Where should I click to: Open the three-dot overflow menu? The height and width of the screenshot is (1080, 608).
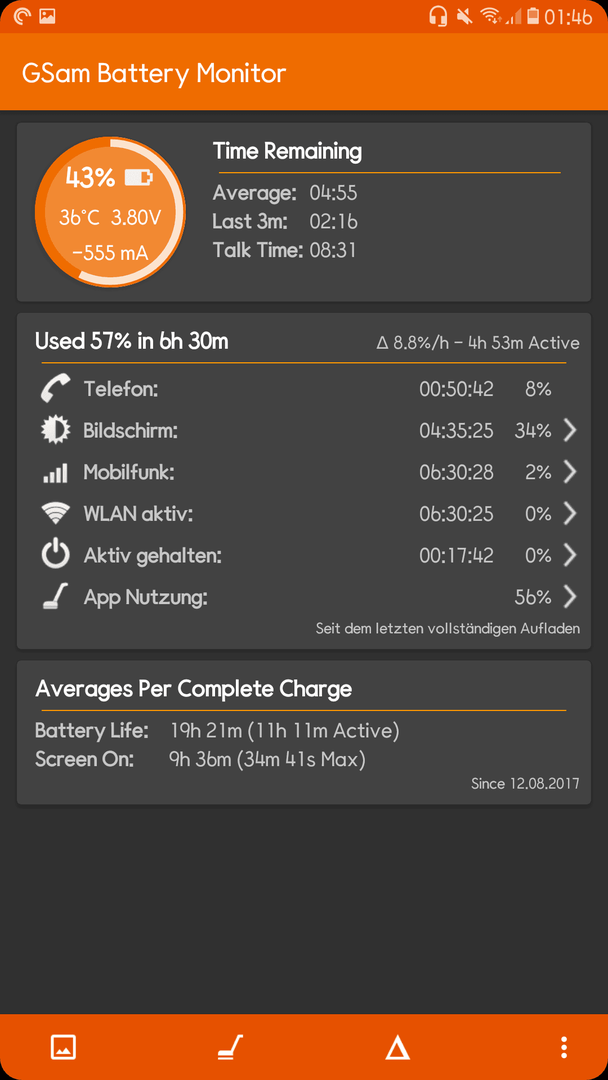pyautogui.click(x=564, y=1048)
